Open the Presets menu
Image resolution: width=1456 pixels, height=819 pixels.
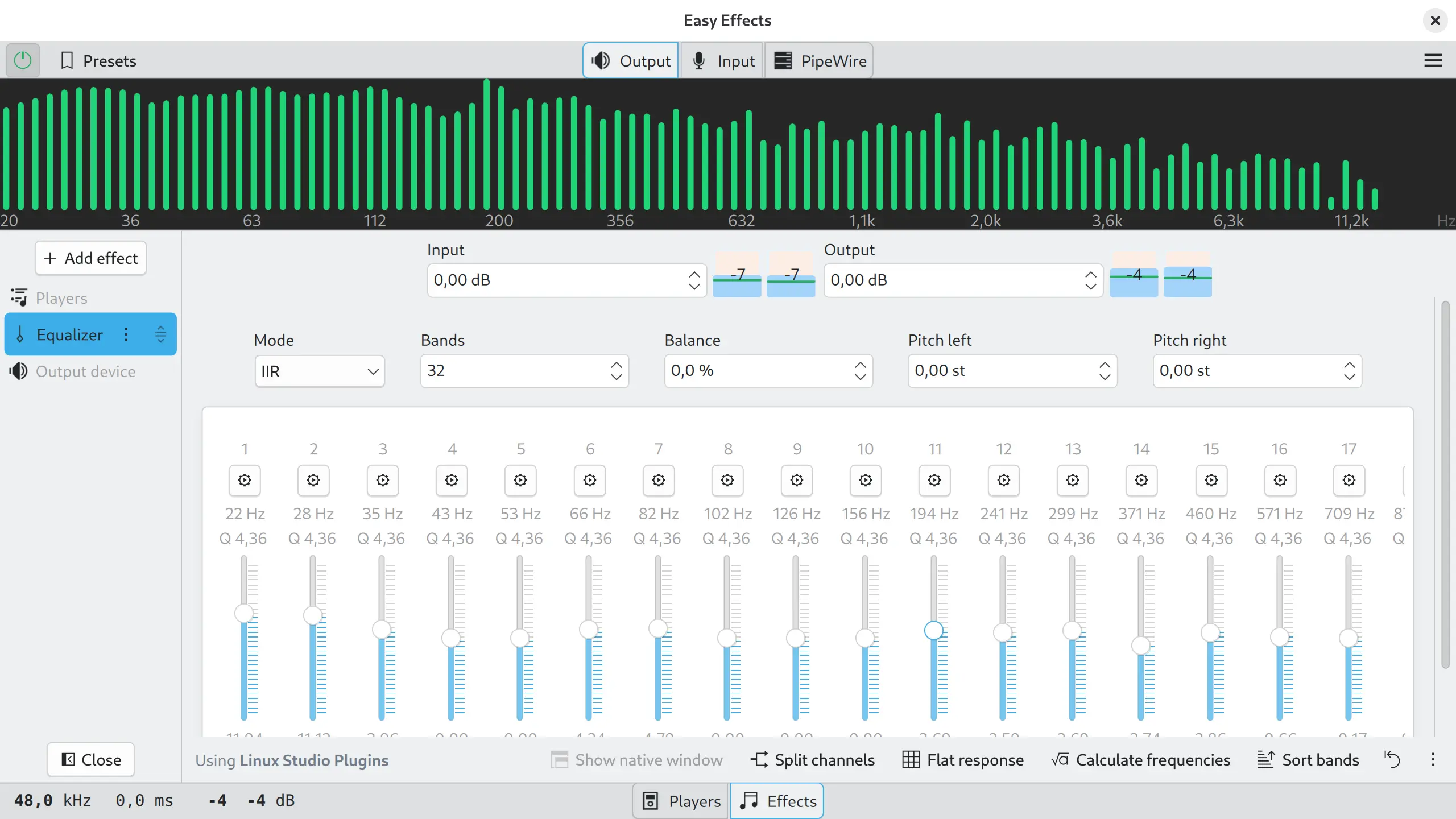pyautogui.click(x=98, y=60)
